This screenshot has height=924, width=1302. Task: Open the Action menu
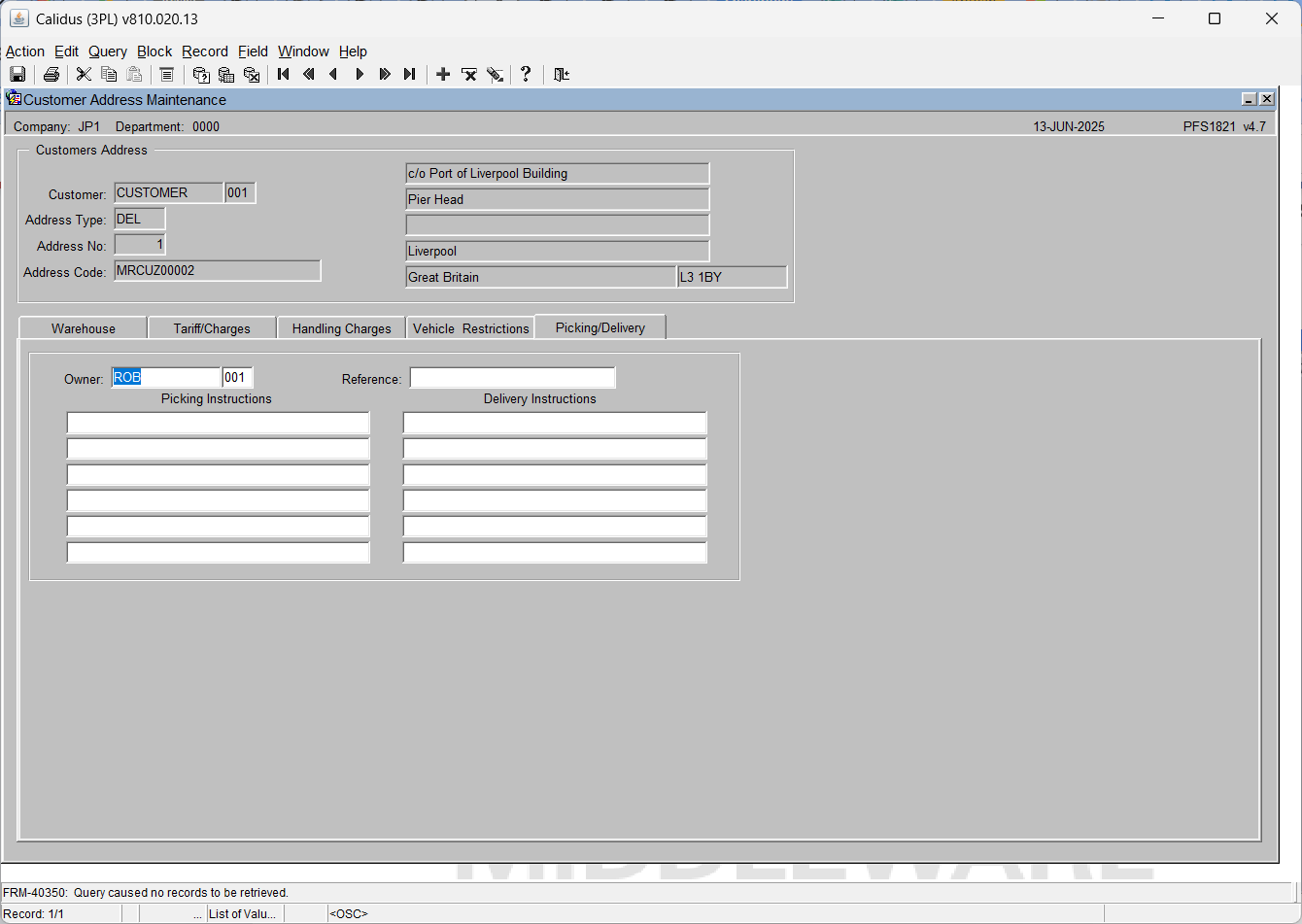pyautogui.click(x=25, y=51)
